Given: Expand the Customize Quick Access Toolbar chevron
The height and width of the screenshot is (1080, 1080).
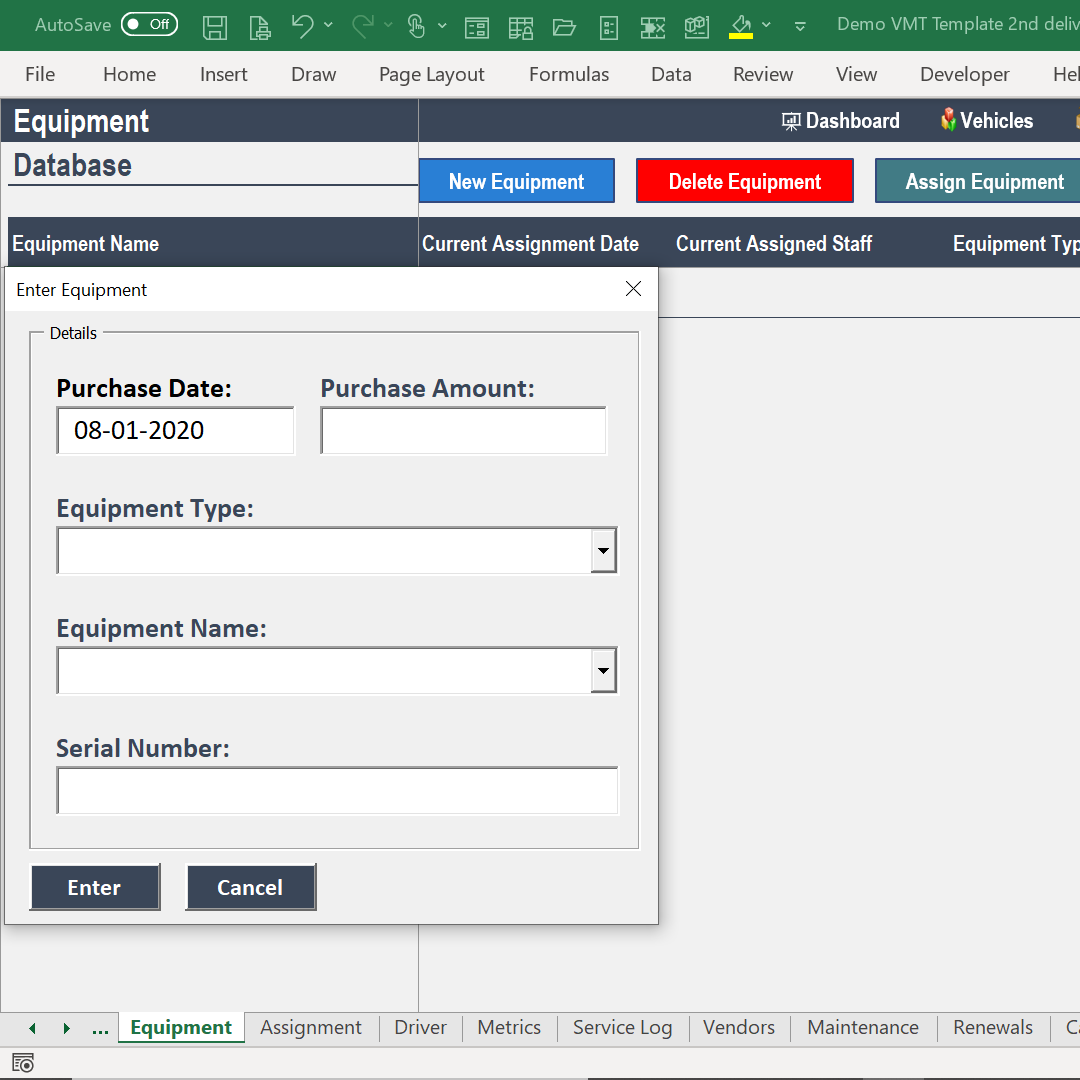Looking at the screenshot, I should (x=800, y=27).
